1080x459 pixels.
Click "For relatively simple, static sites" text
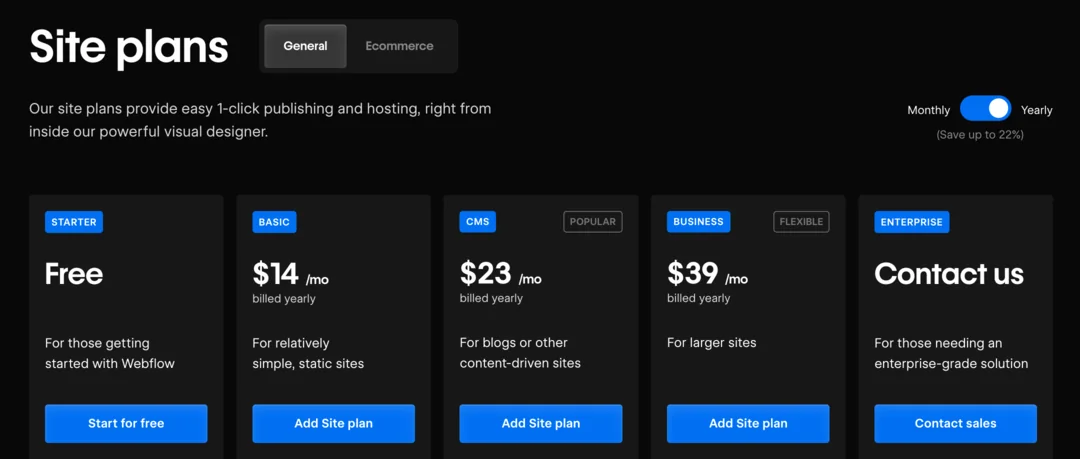click(x=308, y=353)
